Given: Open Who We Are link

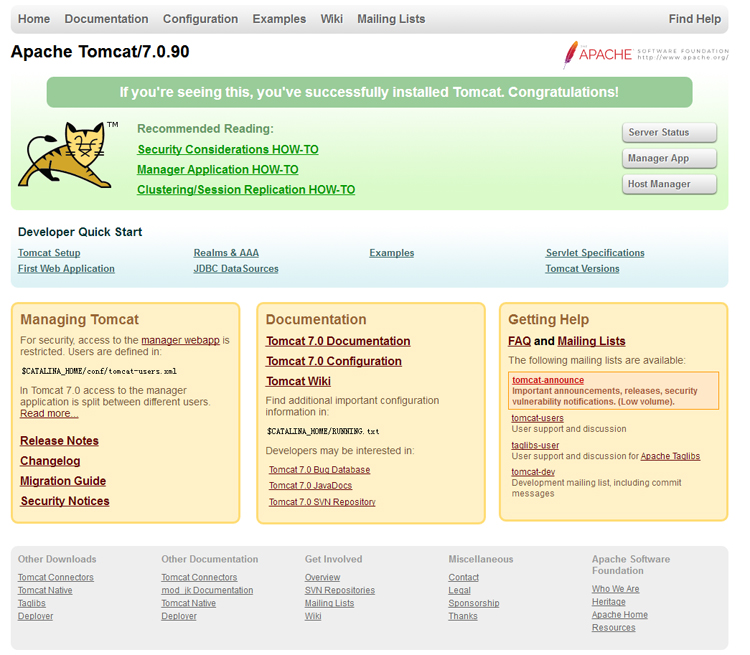Looking at the screenshot, I should coord(616,589).
